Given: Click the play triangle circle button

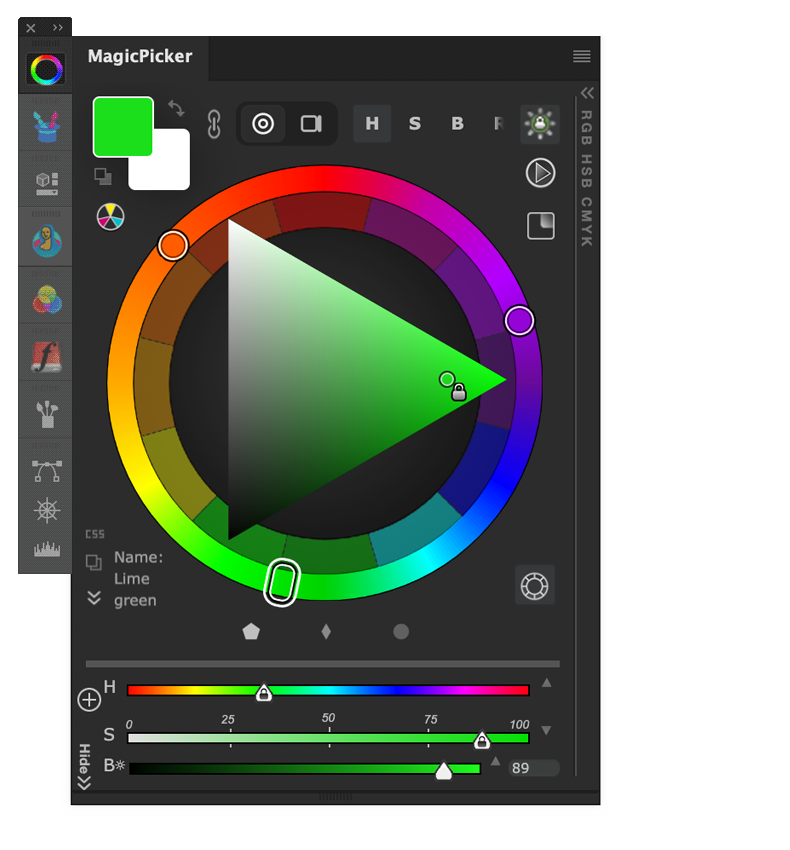Looking at the screenshot, I should (x=541, y=173).
